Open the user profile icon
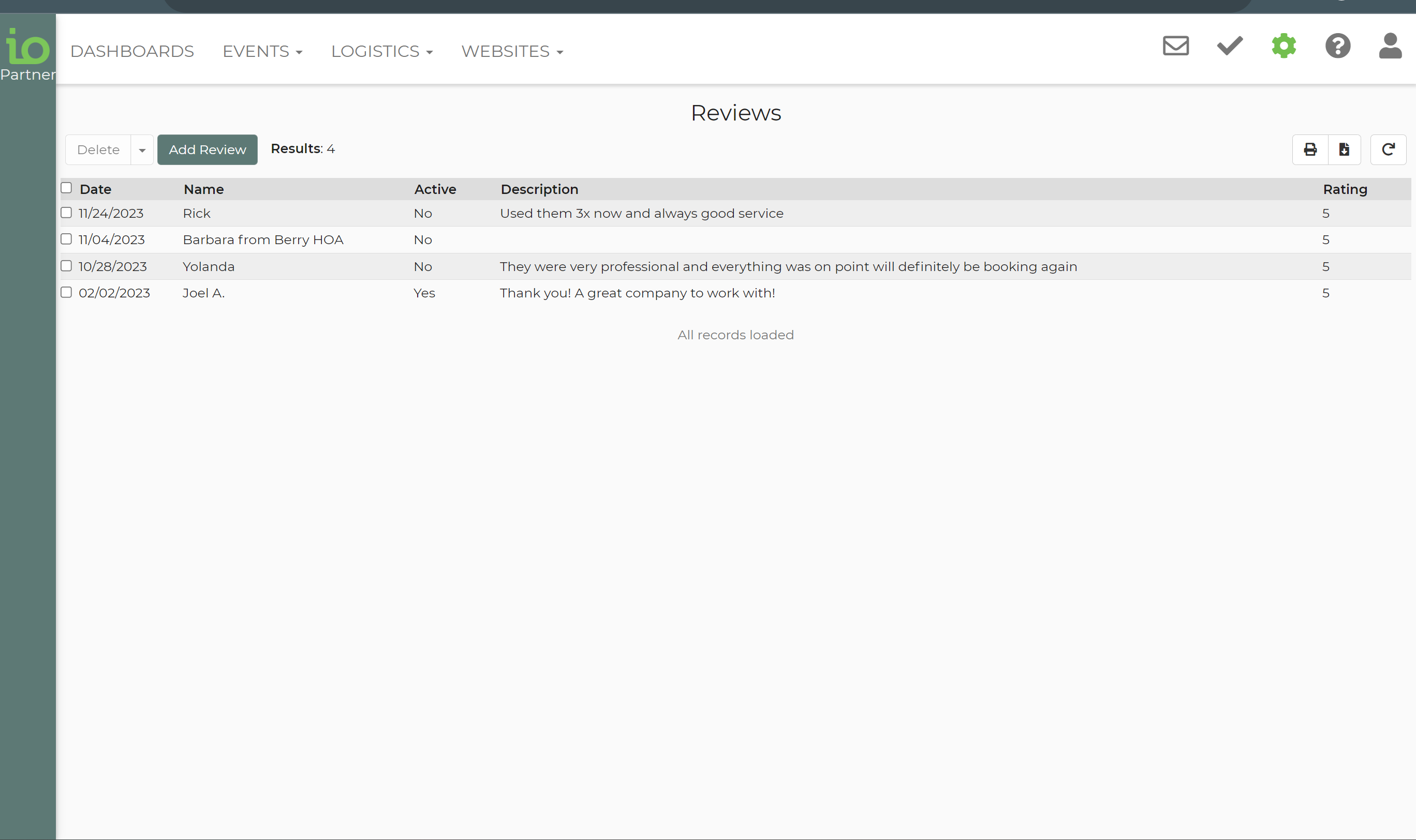The image size is (1416, 840). (x=1390, y=46)
